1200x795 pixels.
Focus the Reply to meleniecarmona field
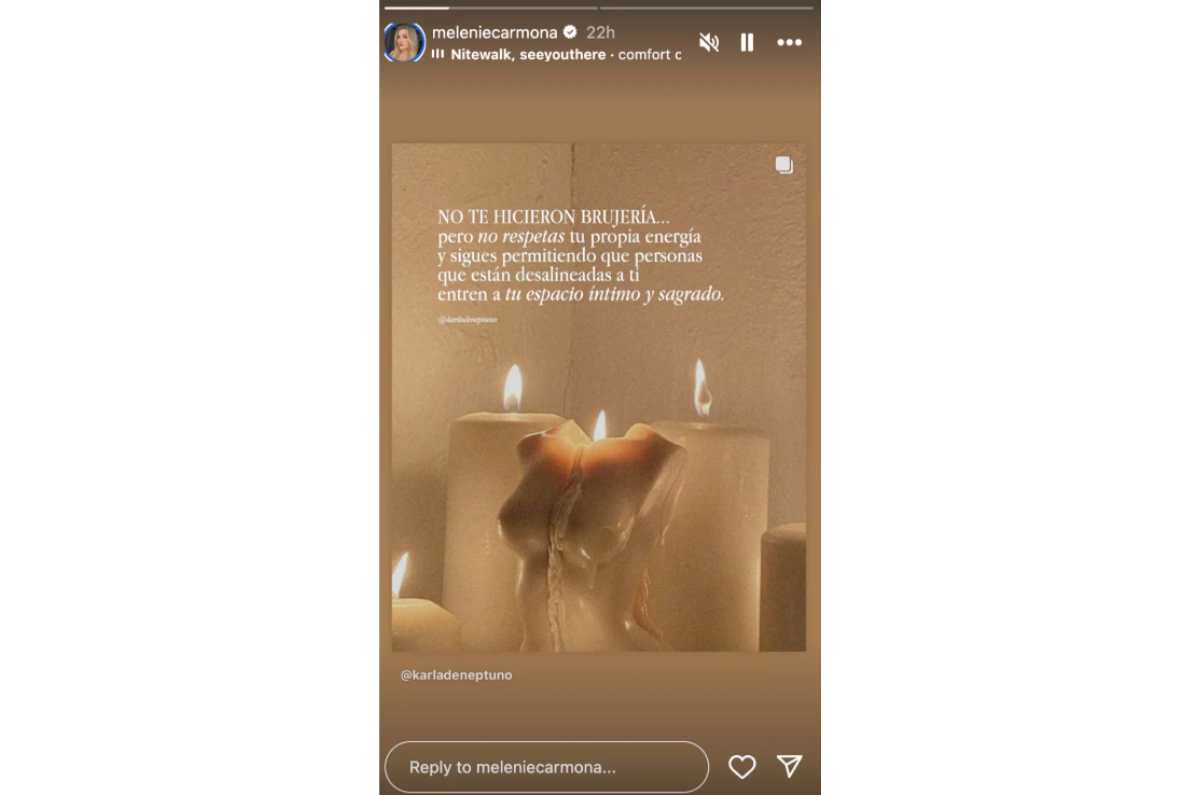tap(547, 768)
